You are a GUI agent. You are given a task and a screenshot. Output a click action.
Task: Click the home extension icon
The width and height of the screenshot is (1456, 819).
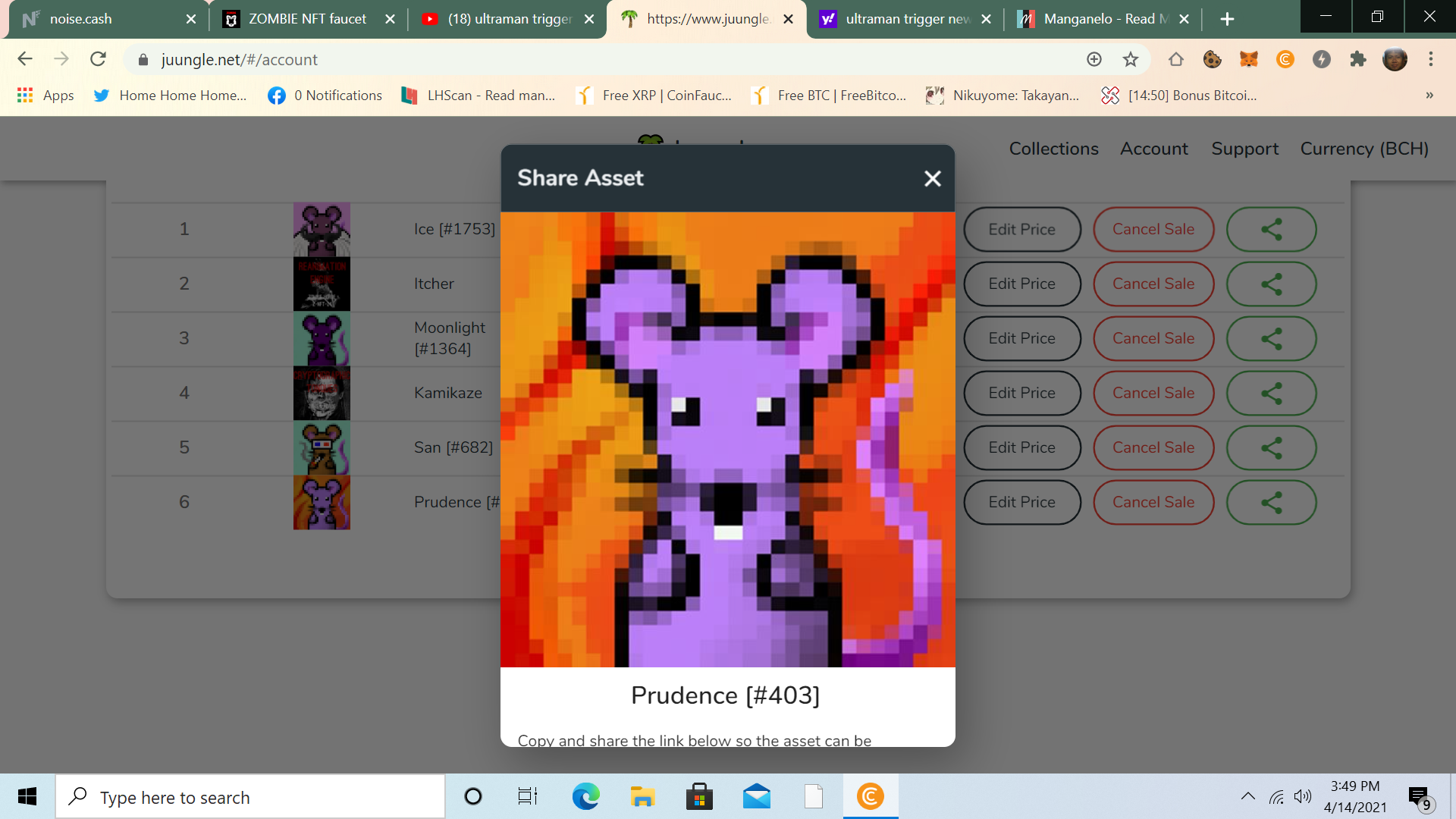[1176, 59]
